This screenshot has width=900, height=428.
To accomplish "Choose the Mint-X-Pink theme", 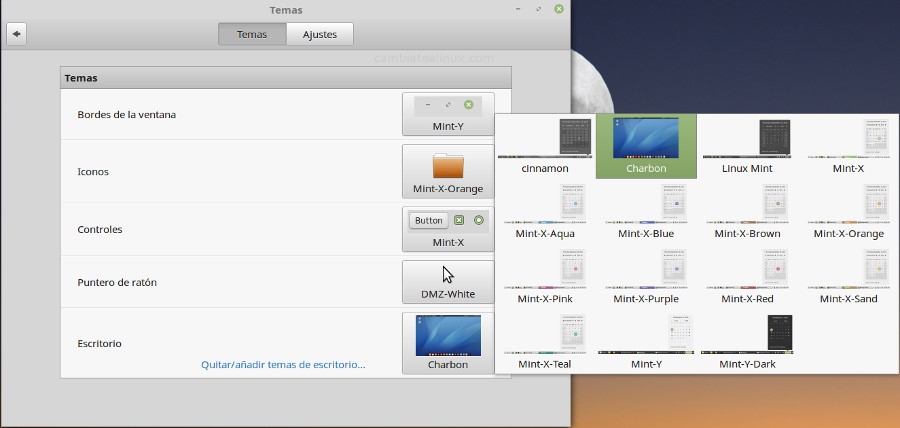I will [x=545, y=276].
